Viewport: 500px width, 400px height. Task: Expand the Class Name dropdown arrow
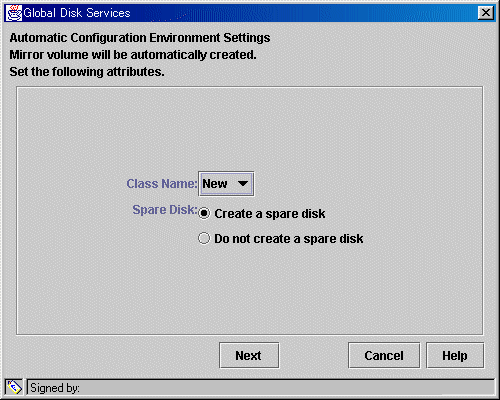(243, 184)
